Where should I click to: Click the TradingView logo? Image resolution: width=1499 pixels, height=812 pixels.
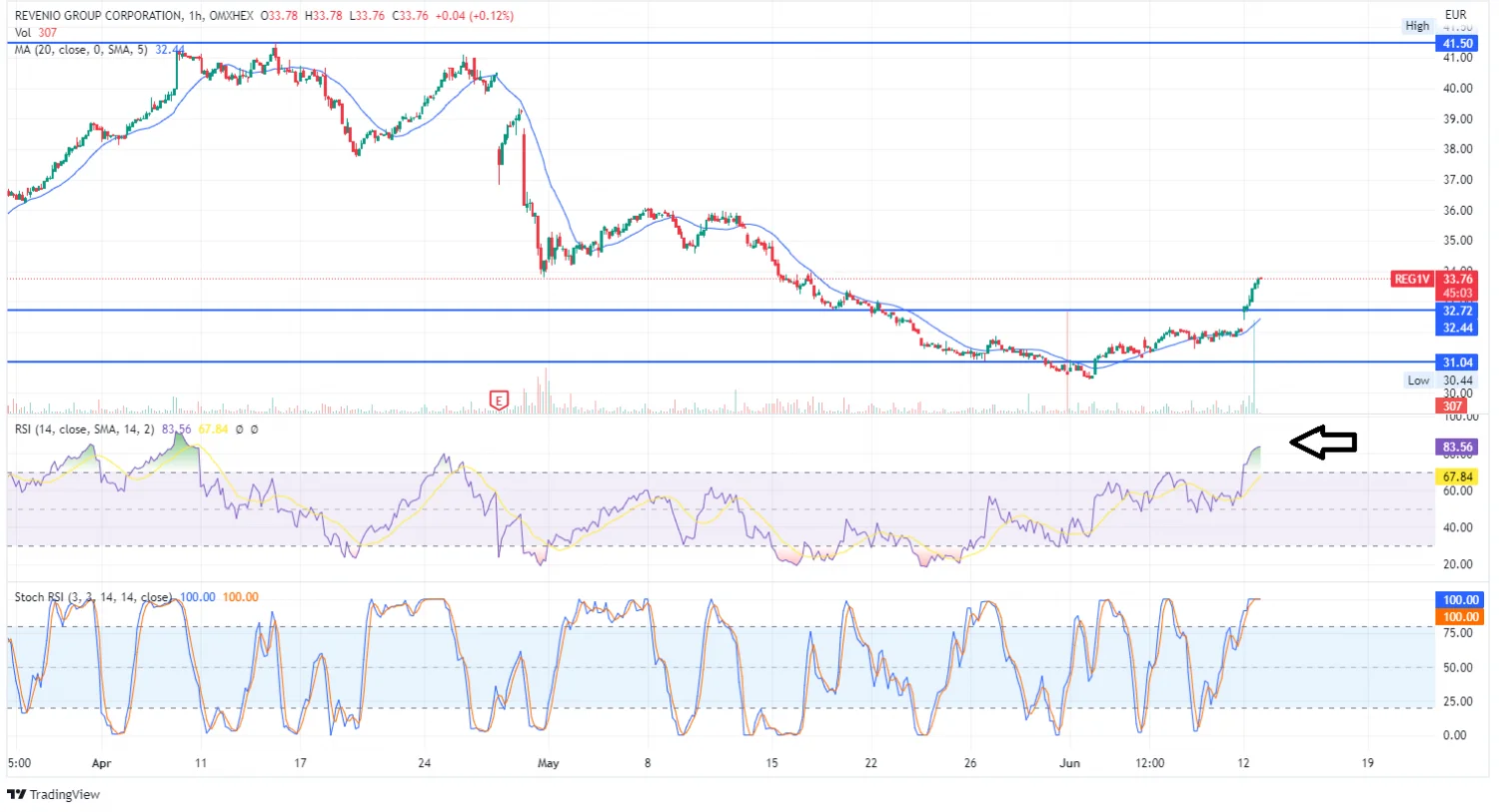click(x=55, y=794)
